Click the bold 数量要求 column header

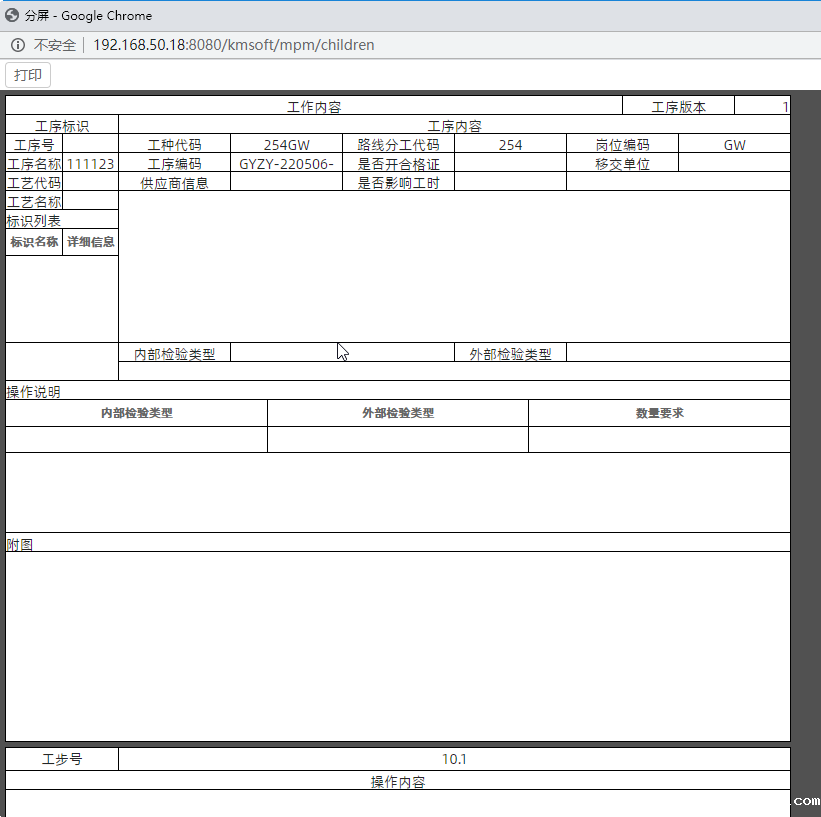[x=659, y=413]
